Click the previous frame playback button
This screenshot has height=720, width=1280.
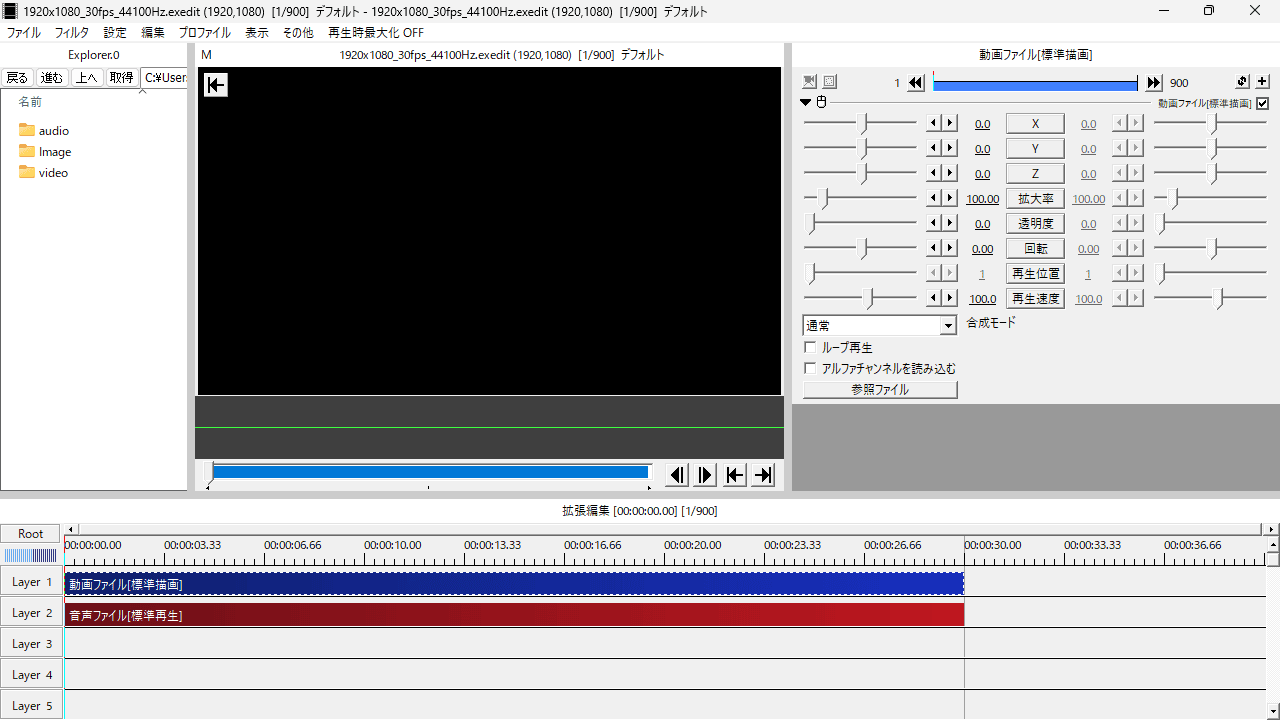tap(677, 475)
